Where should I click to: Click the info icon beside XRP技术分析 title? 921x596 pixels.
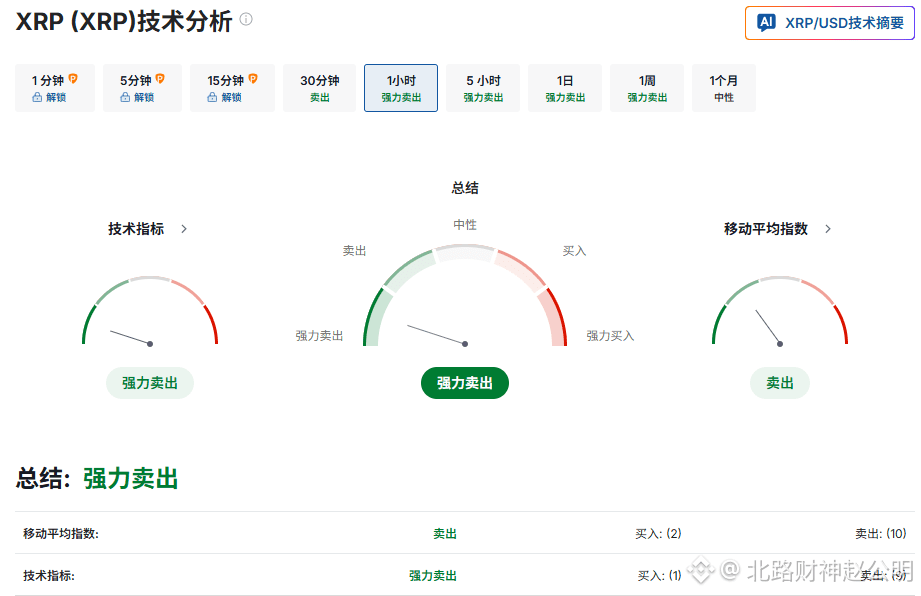coord(246,19)
